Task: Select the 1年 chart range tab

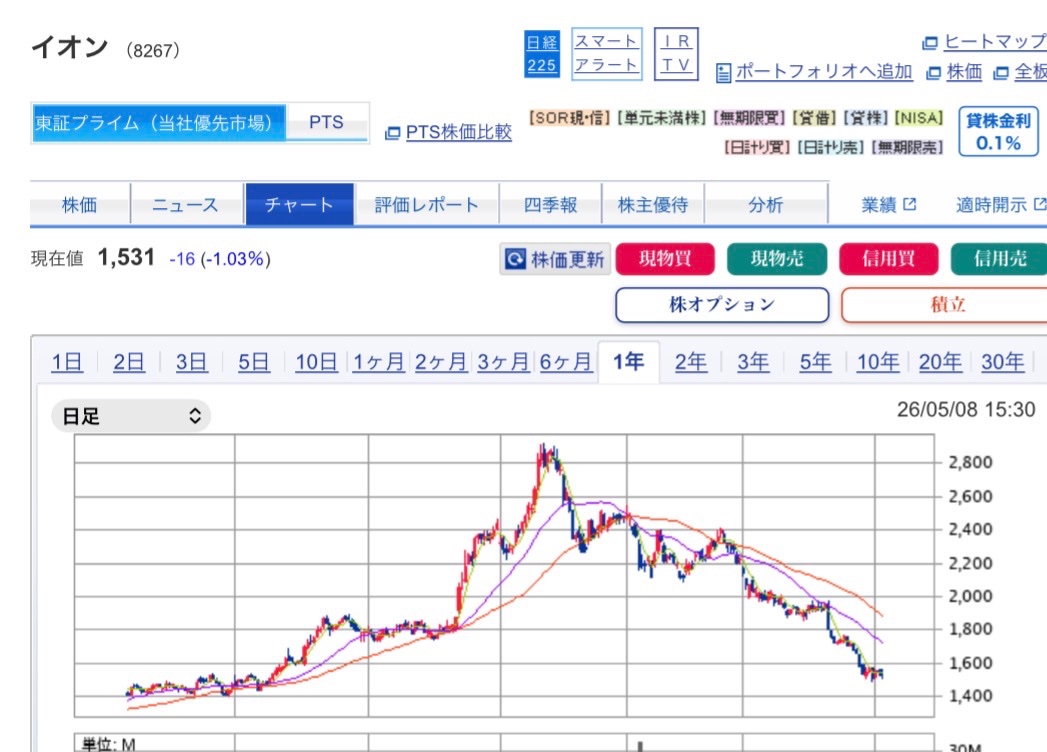Action: click(x=628, y=362)
